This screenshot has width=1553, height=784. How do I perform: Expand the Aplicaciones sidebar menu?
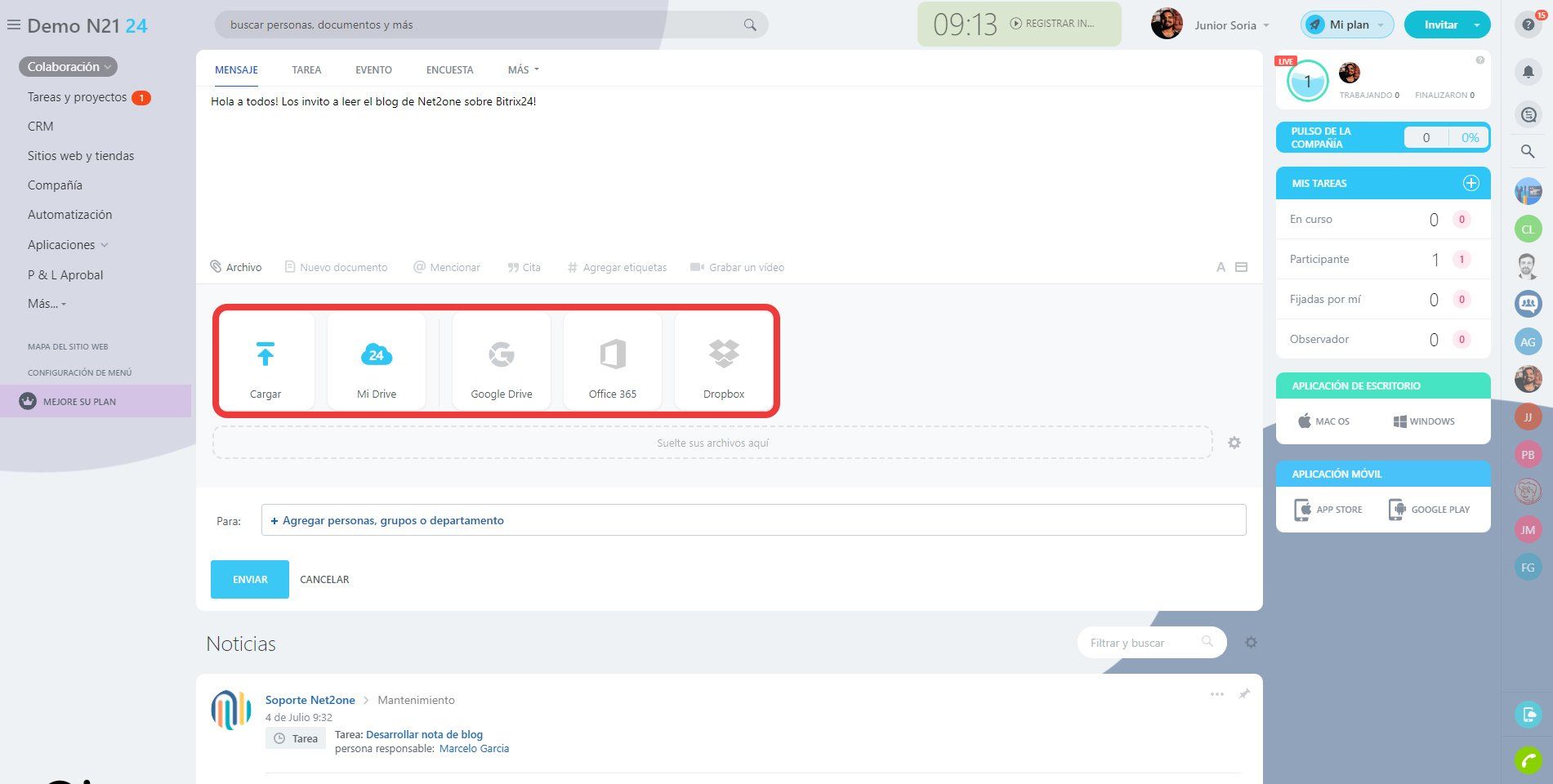coord(68,245)
